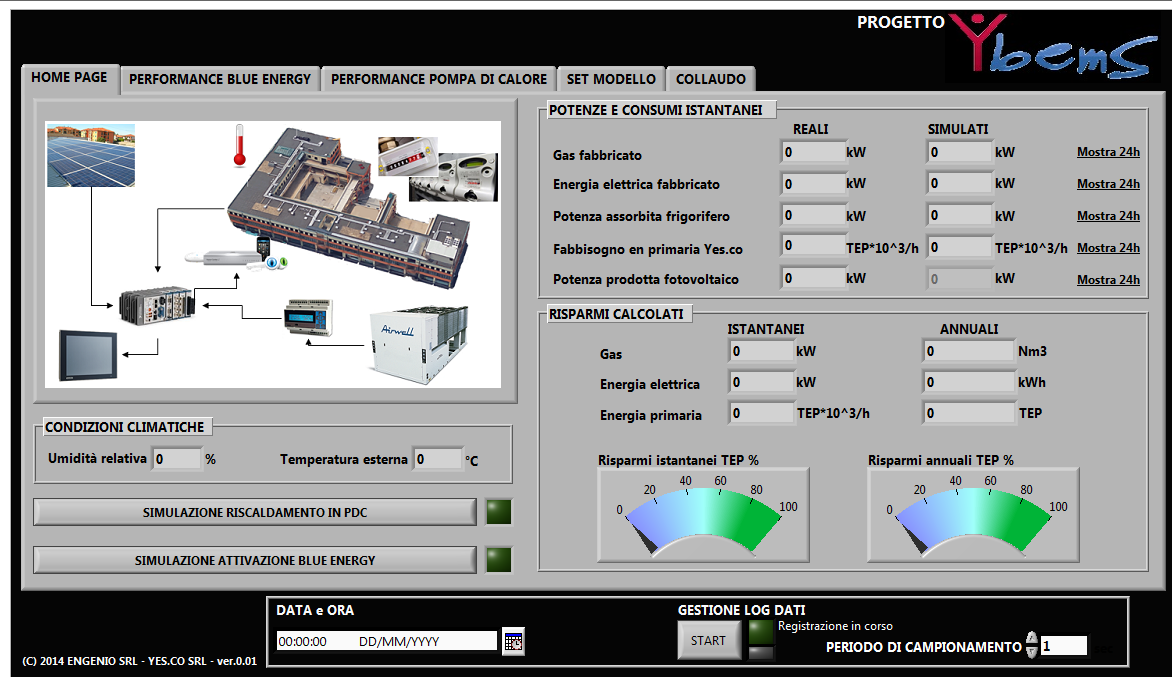Show 24h for Potenza prodotta fotovoltaico

(1108, 280)
